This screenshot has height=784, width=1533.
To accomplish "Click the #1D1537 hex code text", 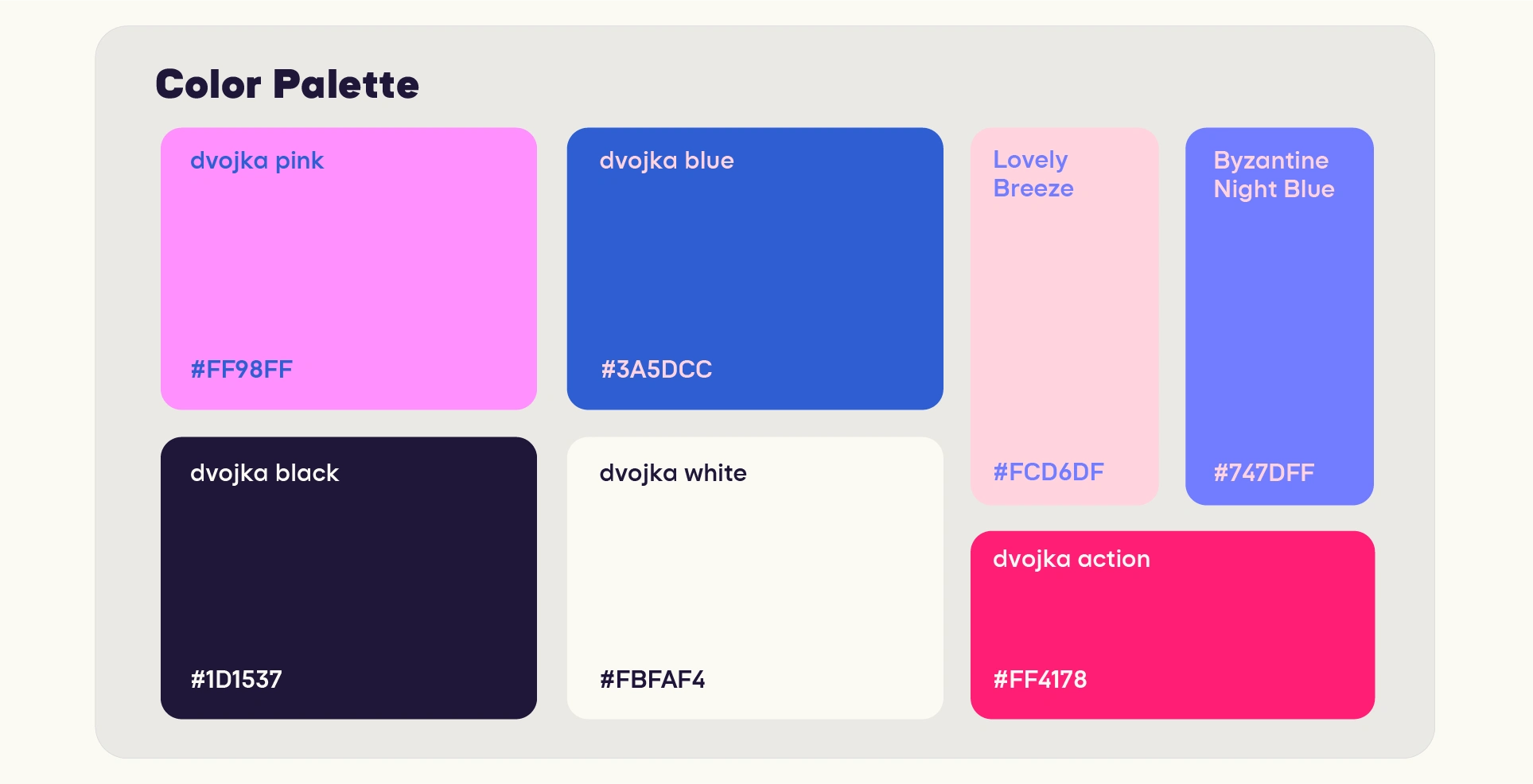I will coord(236,680).
